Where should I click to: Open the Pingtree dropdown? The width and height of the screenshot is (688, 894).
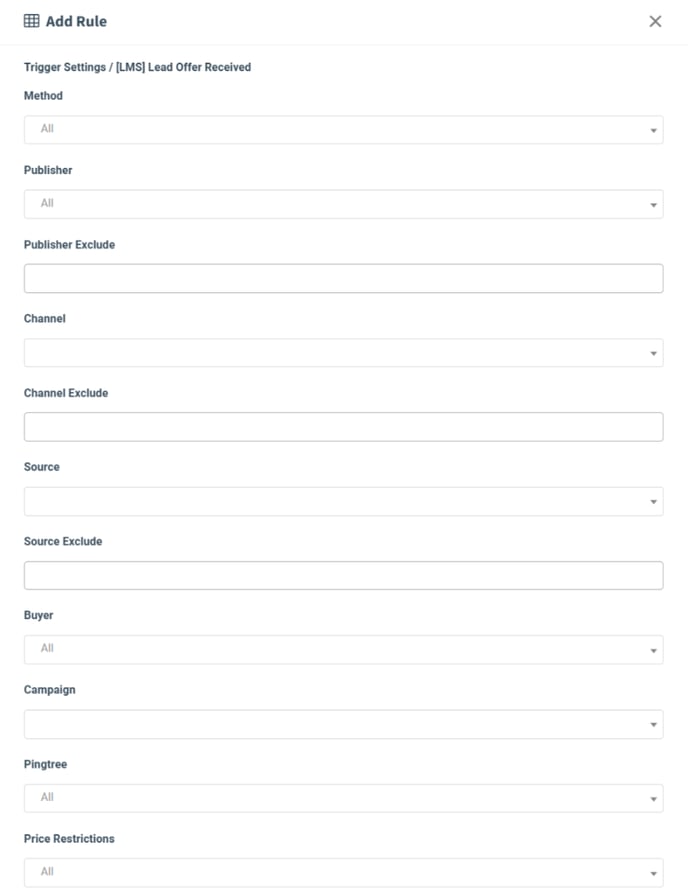click(x=343, y=798)
